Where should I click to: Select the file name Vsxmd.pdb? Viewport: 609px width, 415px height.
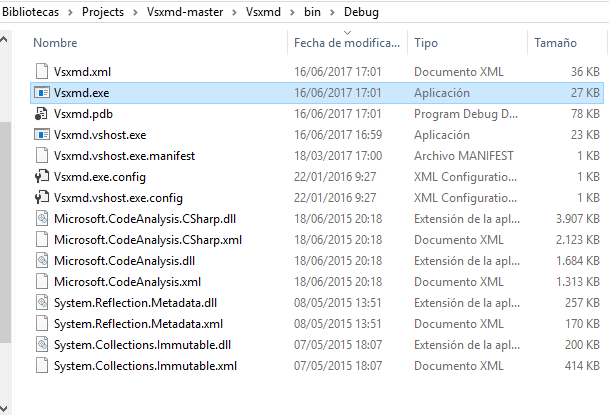(x=83, y=114)
